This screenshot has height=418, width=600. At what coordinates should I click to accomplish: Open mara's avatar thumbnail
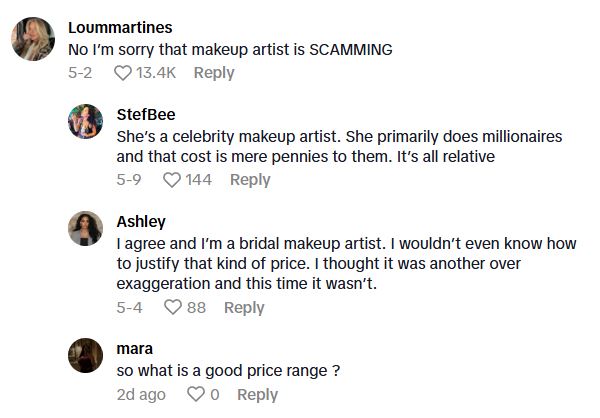[85, 357]
